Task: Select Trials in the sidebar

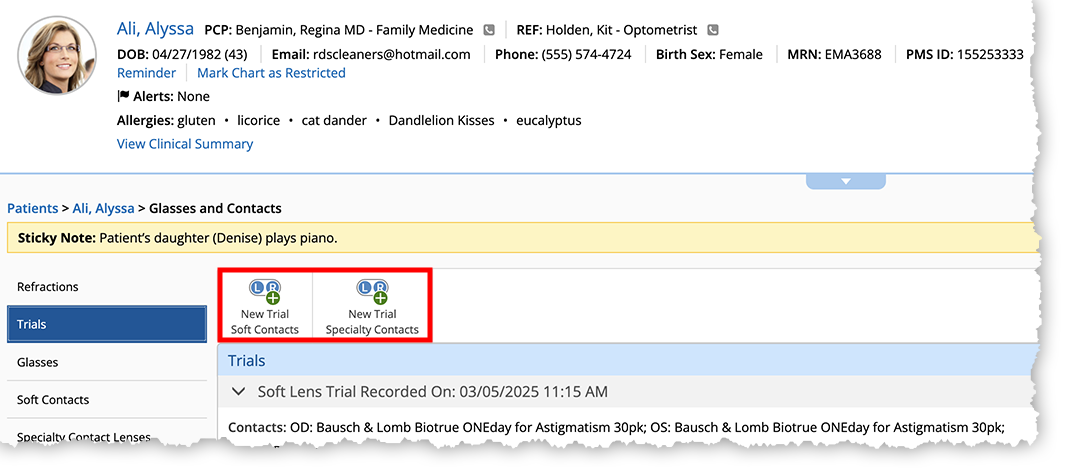Action: click(x=107, y=324)
